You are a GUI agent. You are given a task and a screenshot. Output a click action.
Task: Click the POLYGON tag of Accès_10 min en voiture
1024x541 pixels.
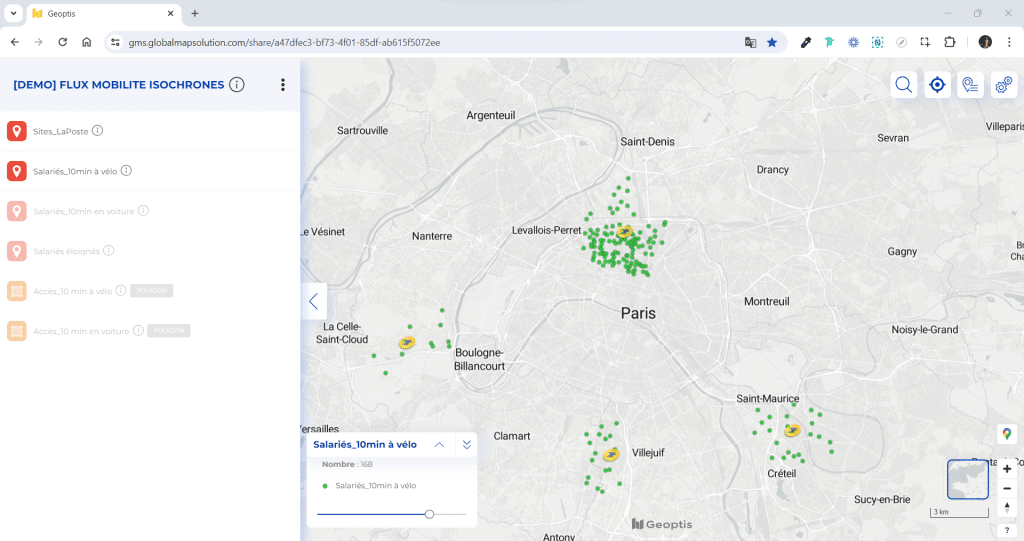168,331
